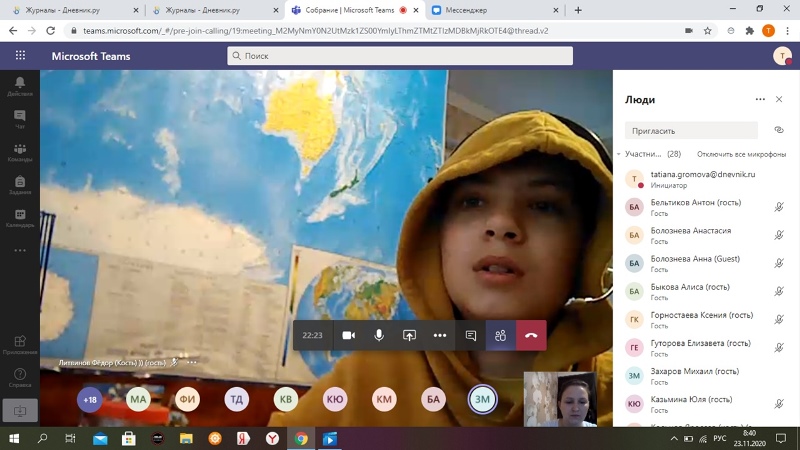Mute the microphone in the call controls
This screenshot has width=800, height=450.
tap(379, 335)
